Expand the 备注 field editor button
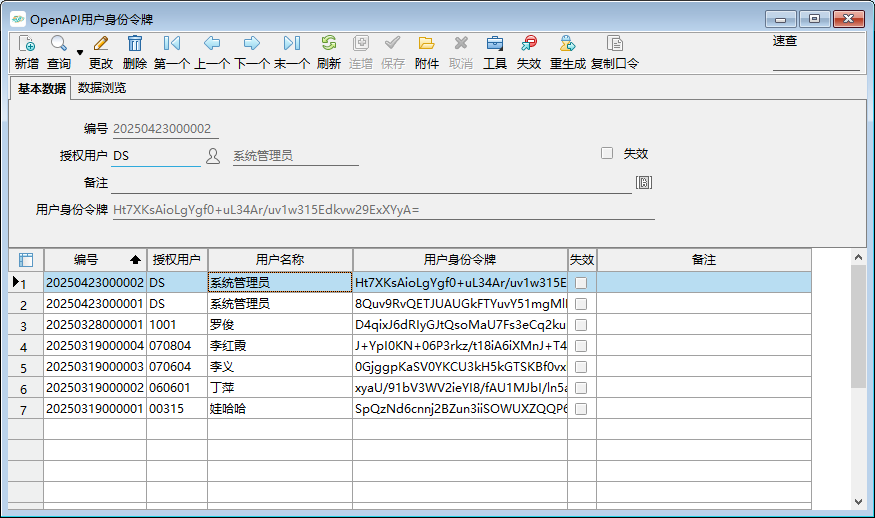The height and width of the screenshot is (518, 875). (644, 183)
